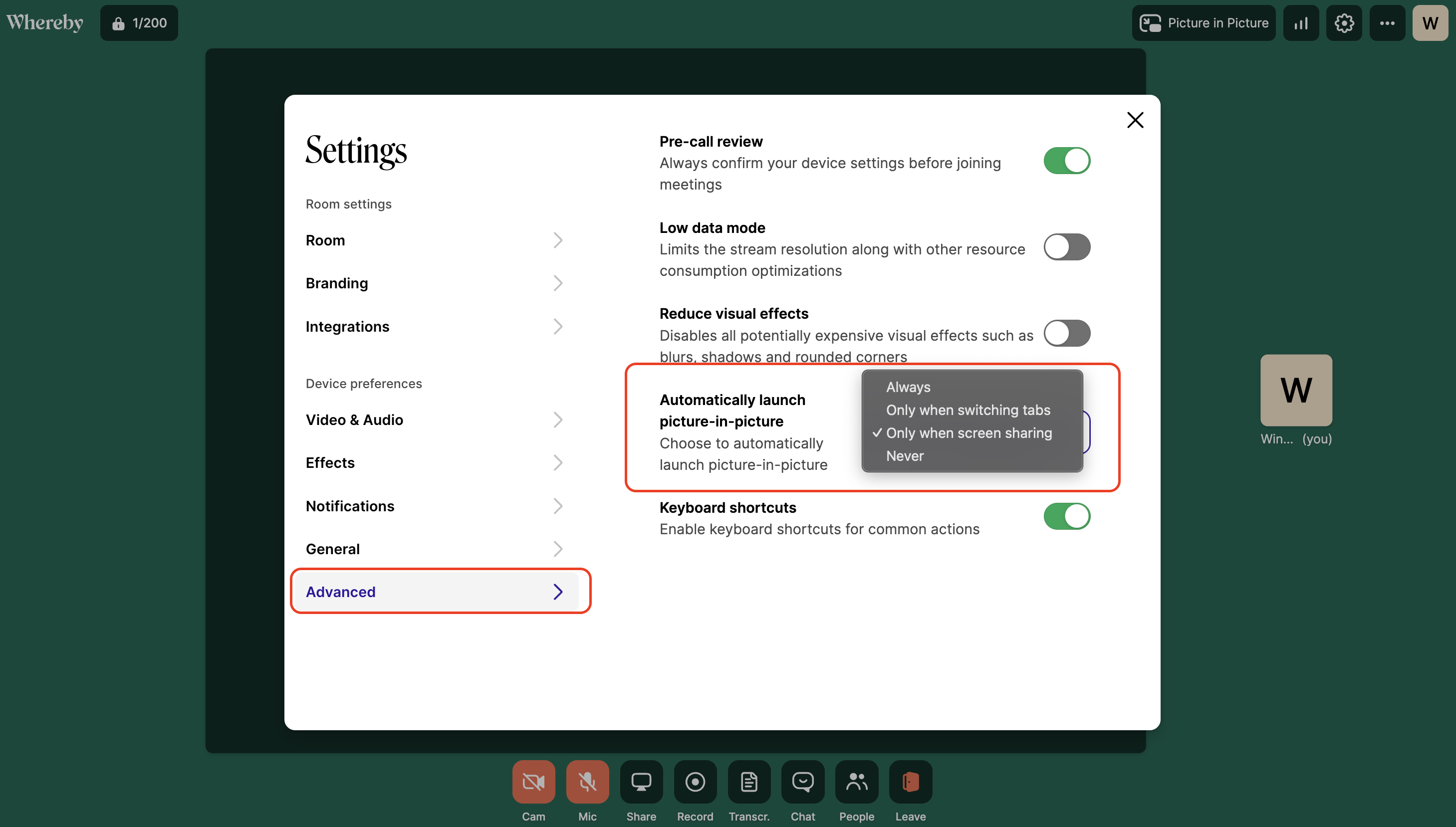
Task: Toggle the Keyboard shortcuts switch
Action: [x=1067, y=516]
